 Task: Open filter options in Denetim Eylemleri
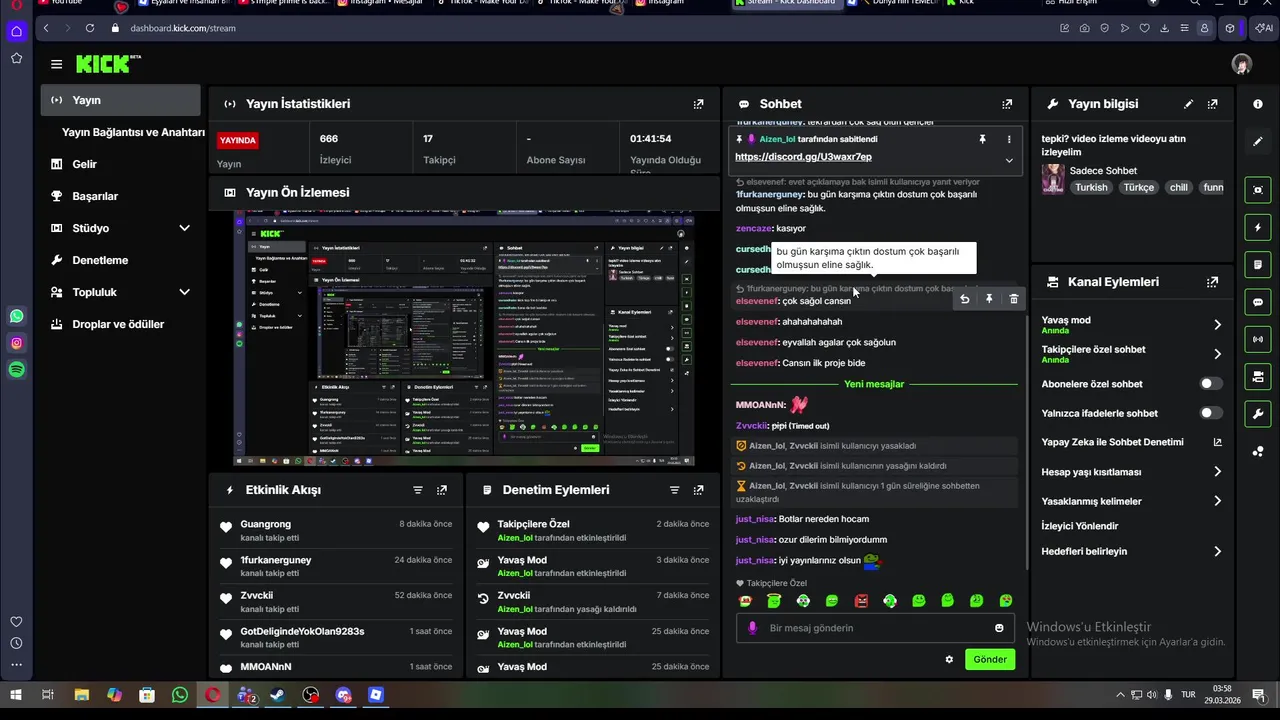point(674,490)
